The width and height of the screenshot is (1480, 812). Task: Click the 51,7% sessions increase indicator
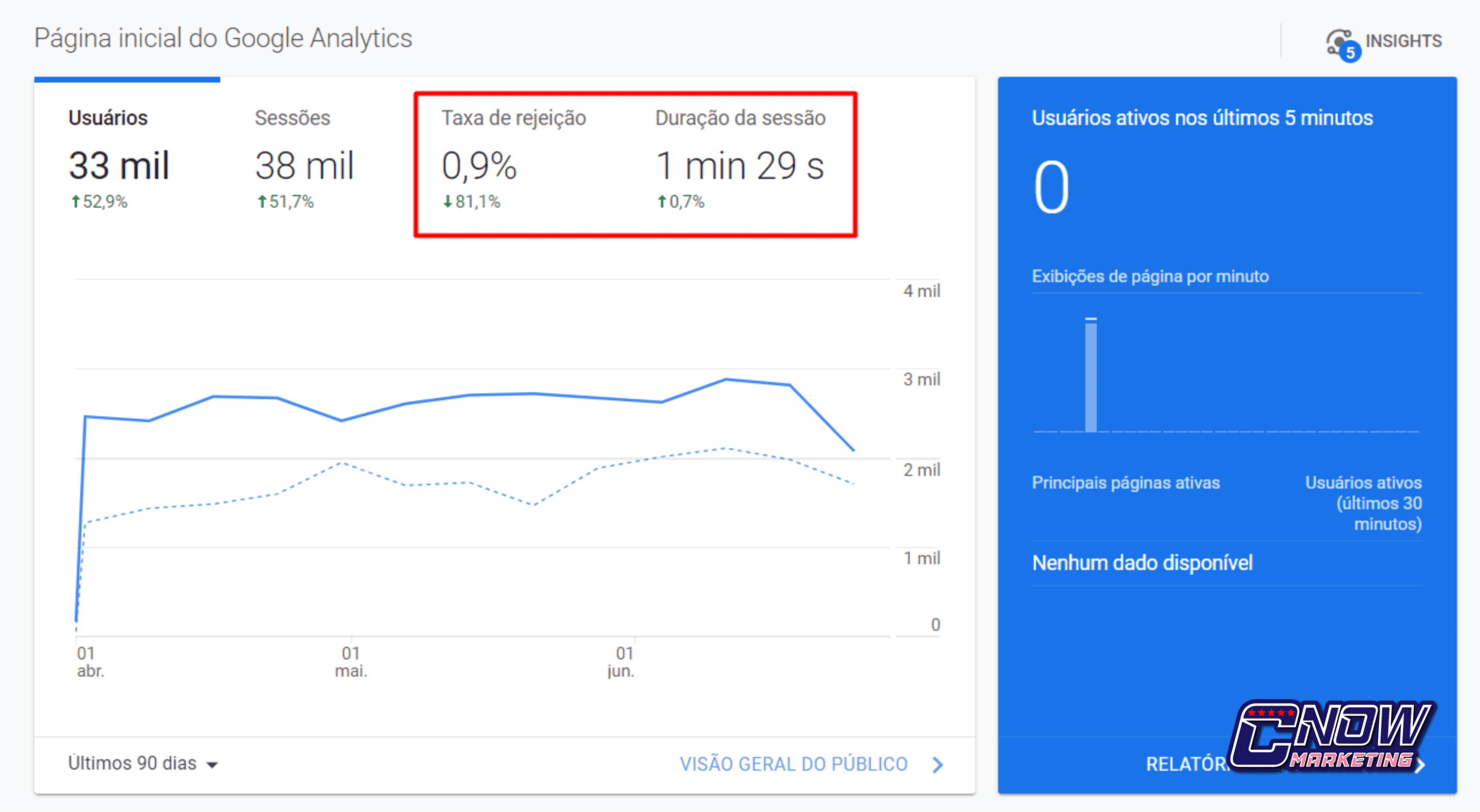[x=285, y=202]
